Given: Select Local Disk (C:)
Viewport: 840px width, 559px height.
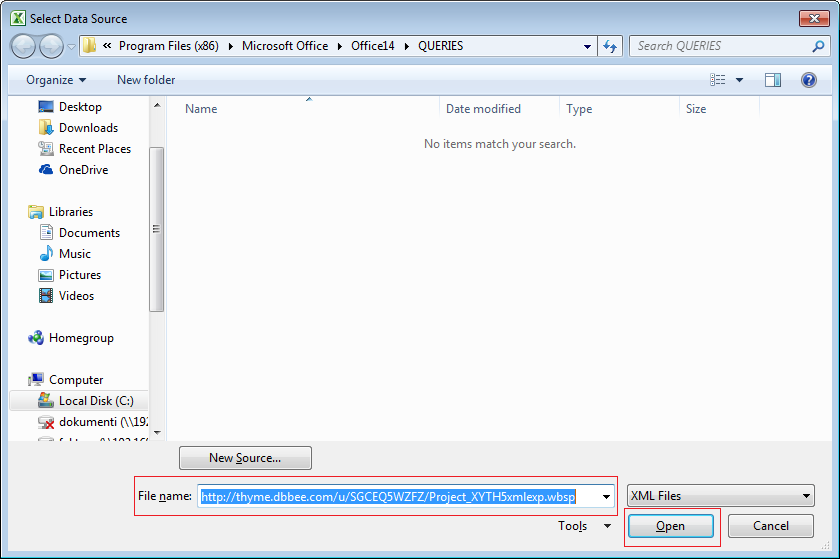Looking at the screenshot, I should pyautogui.click(x=79, y=400).
